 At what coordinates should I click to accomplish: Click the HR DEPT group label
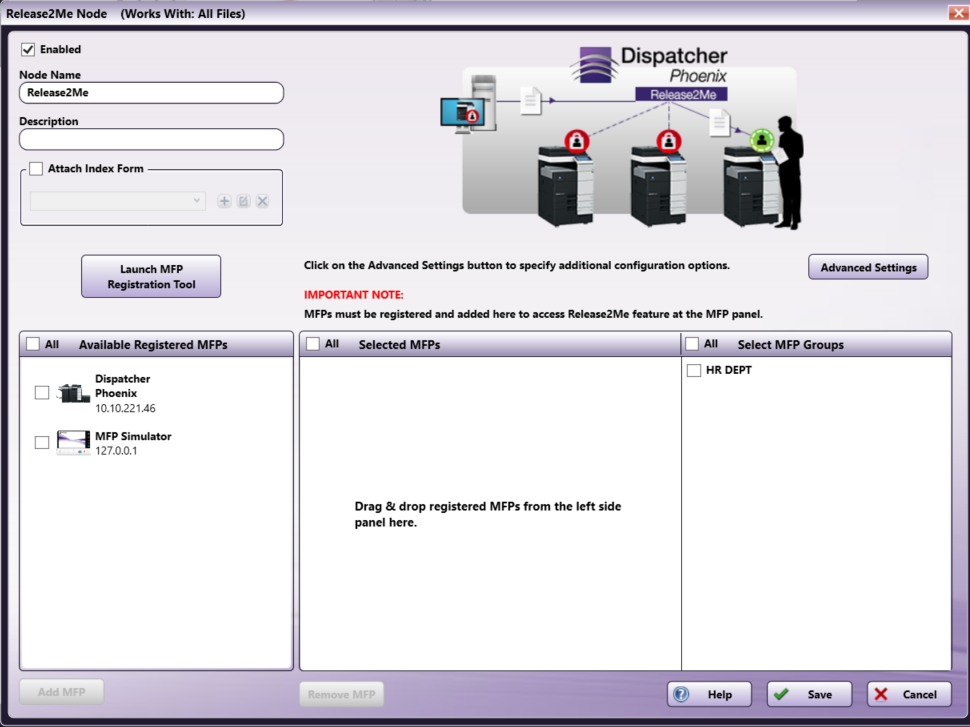[x=729, y=370]
